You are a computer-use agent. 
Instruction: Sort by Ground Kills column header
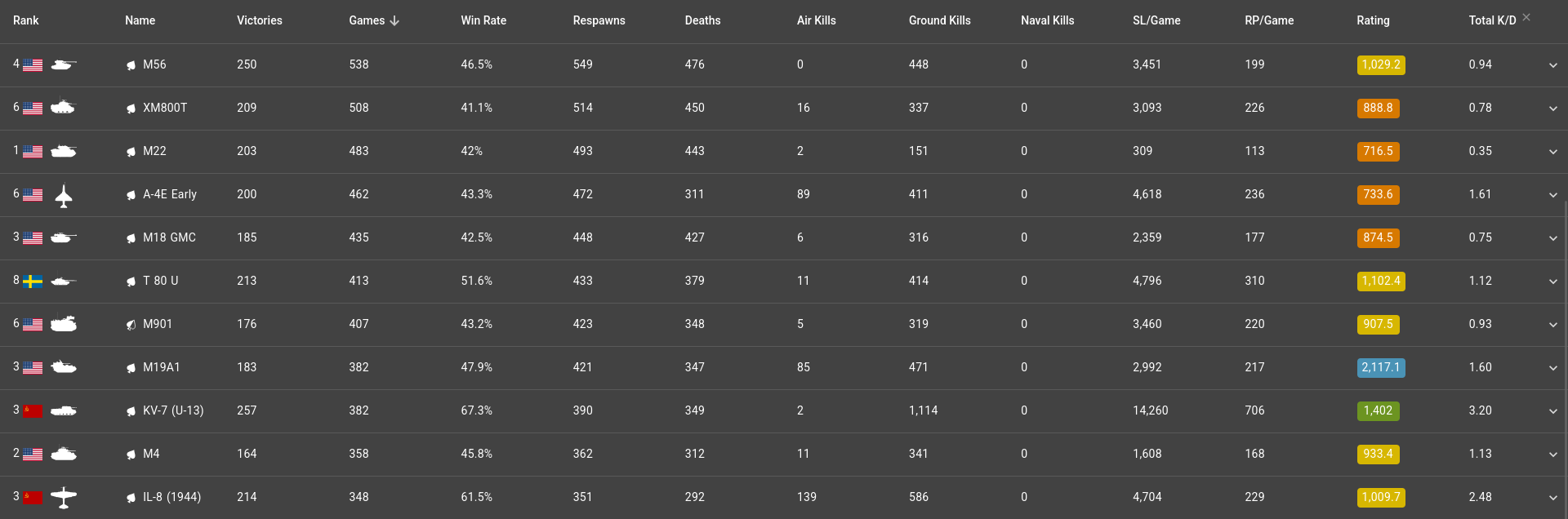point(939,20)
